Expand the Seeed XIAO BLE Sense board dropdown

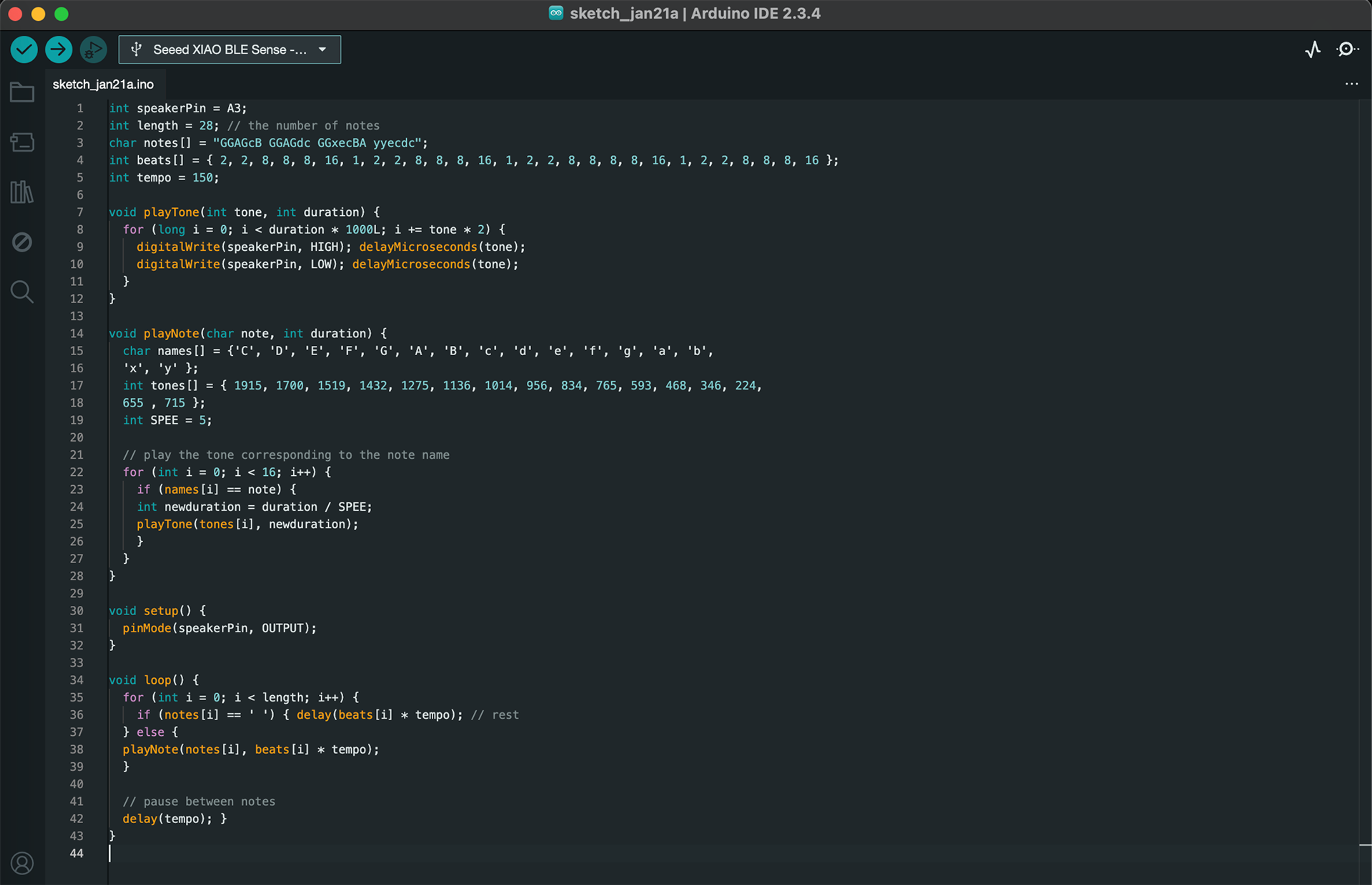click(229, 49)
